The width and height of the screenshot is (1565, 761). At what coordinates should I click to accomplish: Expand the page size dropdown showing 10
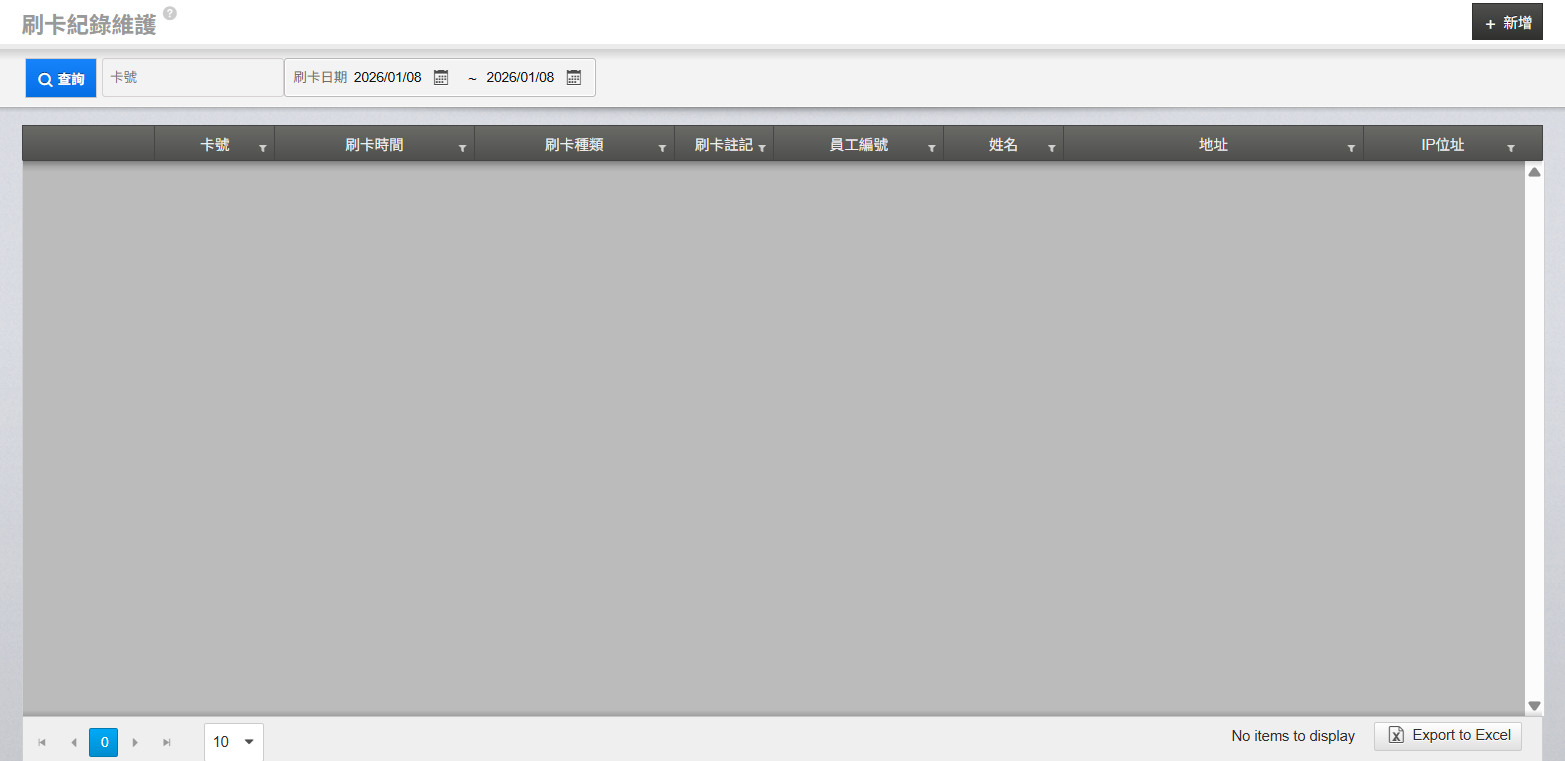pos(248,742)
